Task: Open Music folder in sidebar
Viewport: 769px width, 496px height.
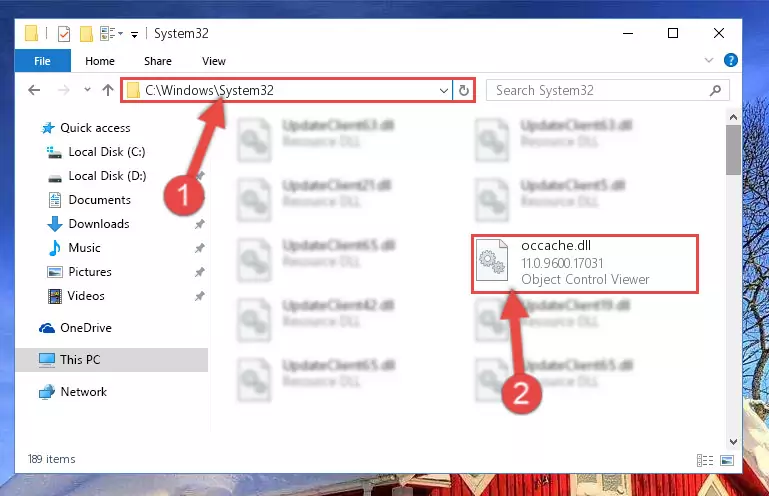Action: [x=75, y=248]
